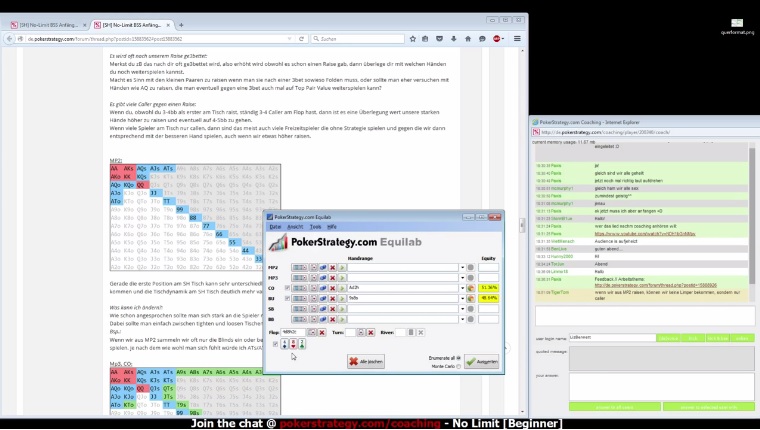Open Firefox downloads arrow icon
760x430 pixels.
(454, 39)
